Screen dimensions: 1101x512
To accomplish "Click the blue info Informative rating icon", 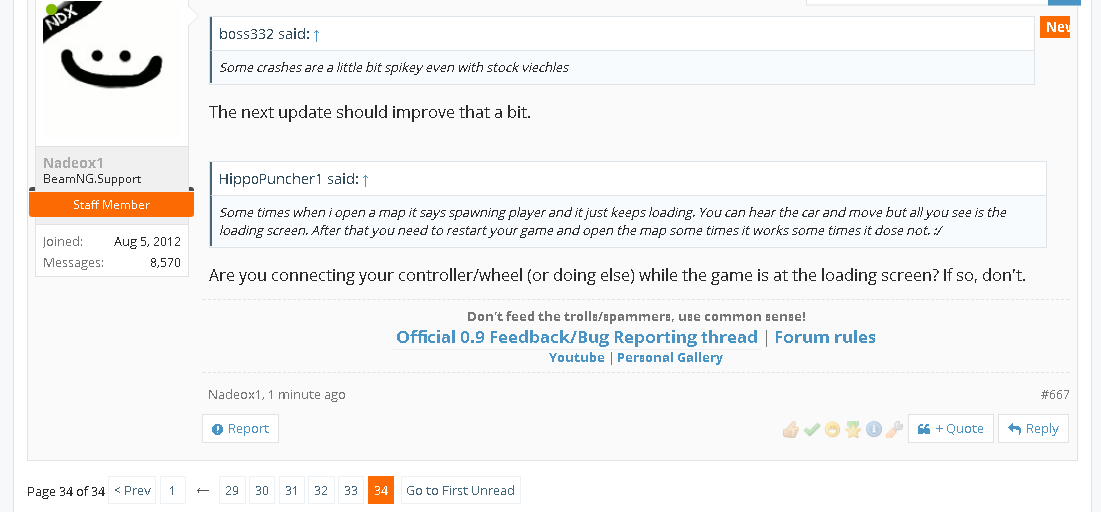I will tap(873, 429).
